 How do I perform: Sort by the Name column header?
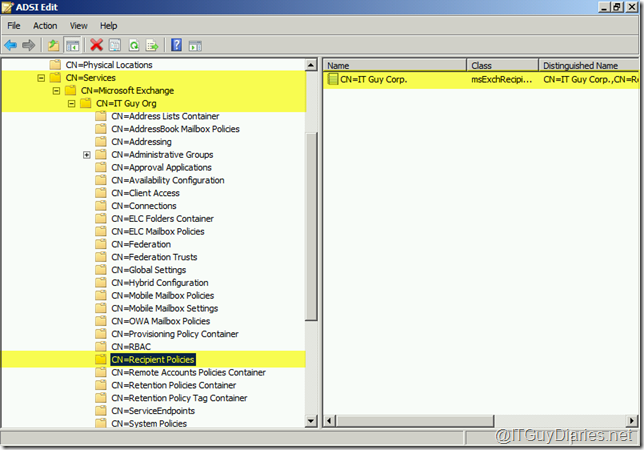pos(395,65)
